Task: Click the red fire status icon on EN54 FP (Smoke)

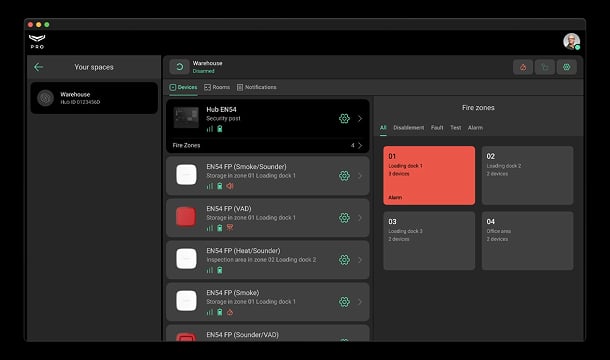Action: click(x=230, y=312)
